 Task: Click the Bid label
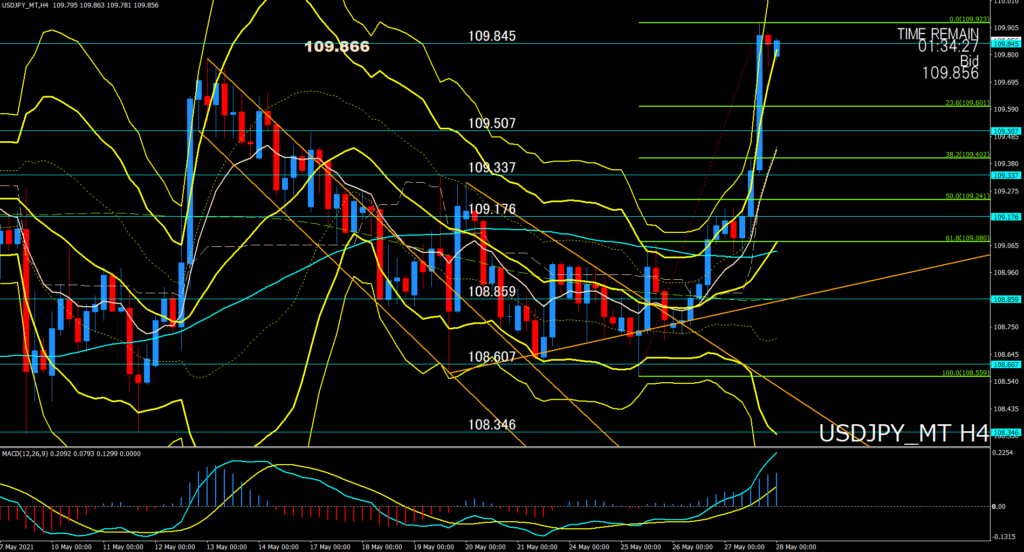969,61
